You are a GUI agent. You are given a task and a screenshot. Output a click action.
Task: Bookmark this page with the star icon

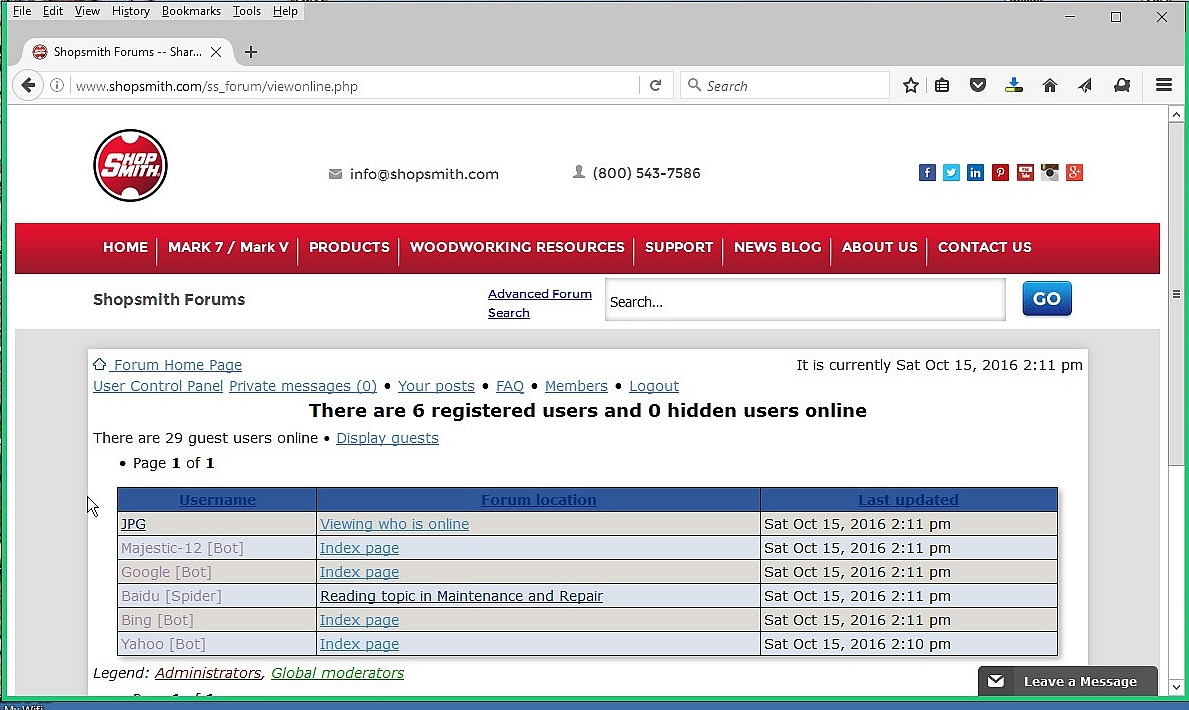tap(911, 86)
